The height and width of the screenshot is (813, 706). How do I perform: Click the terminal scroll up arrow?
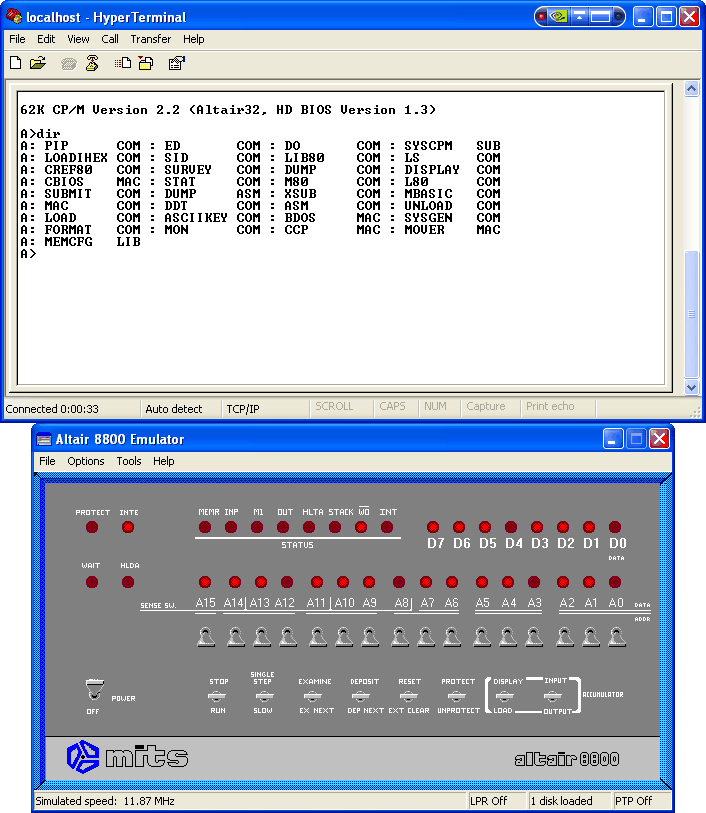click(x=691, y=89)
